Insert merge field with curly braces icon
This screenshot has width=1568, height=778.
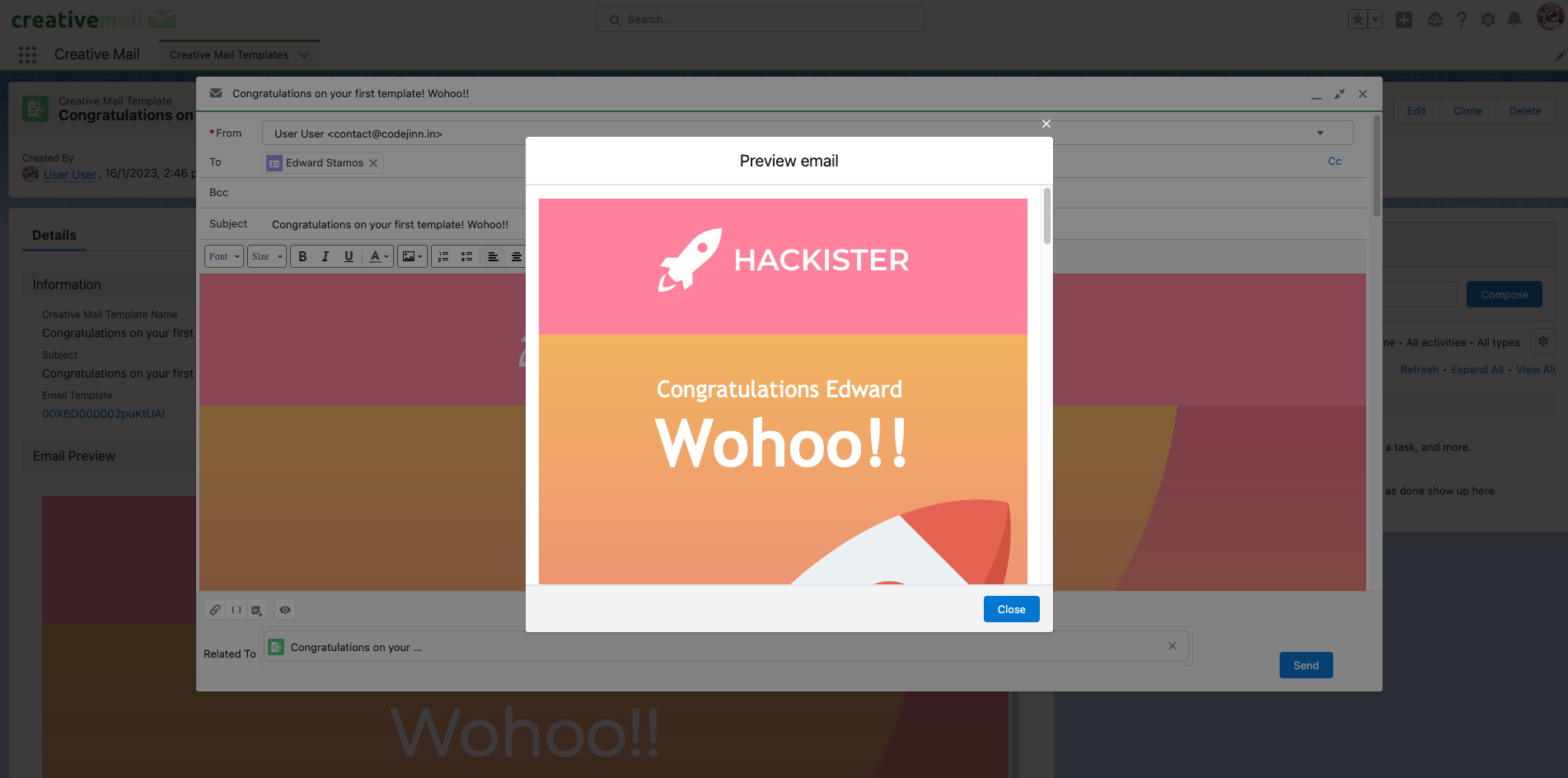(x=236, y=610)
